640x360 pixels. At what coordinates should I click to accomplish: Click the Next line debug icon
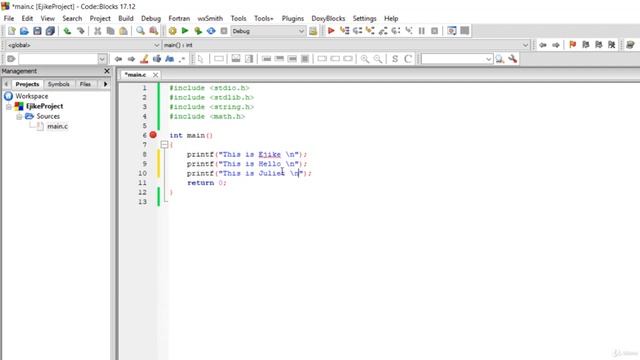[x=357, y=31]
